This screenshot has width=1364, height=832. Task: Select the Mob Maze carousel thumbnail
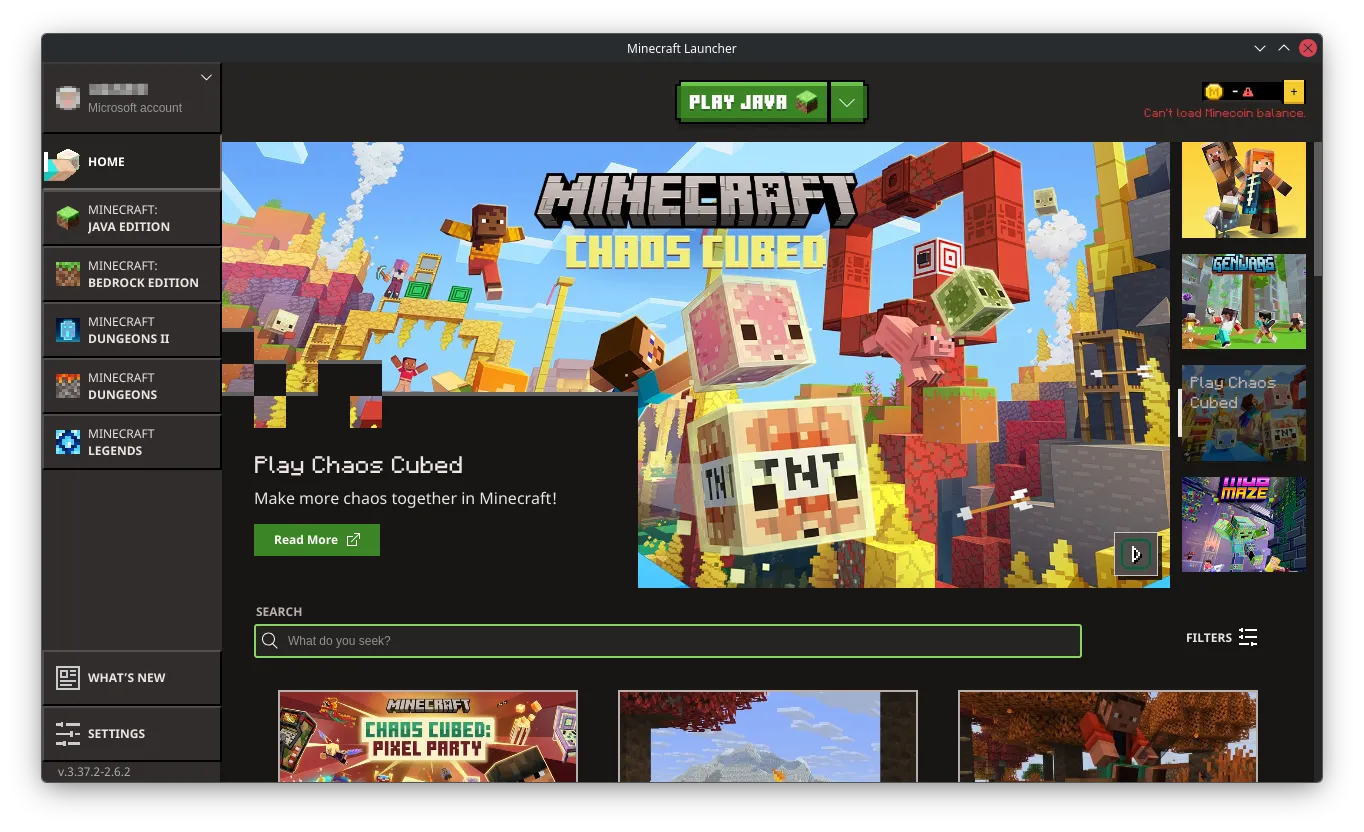(x=1244, y=525)
